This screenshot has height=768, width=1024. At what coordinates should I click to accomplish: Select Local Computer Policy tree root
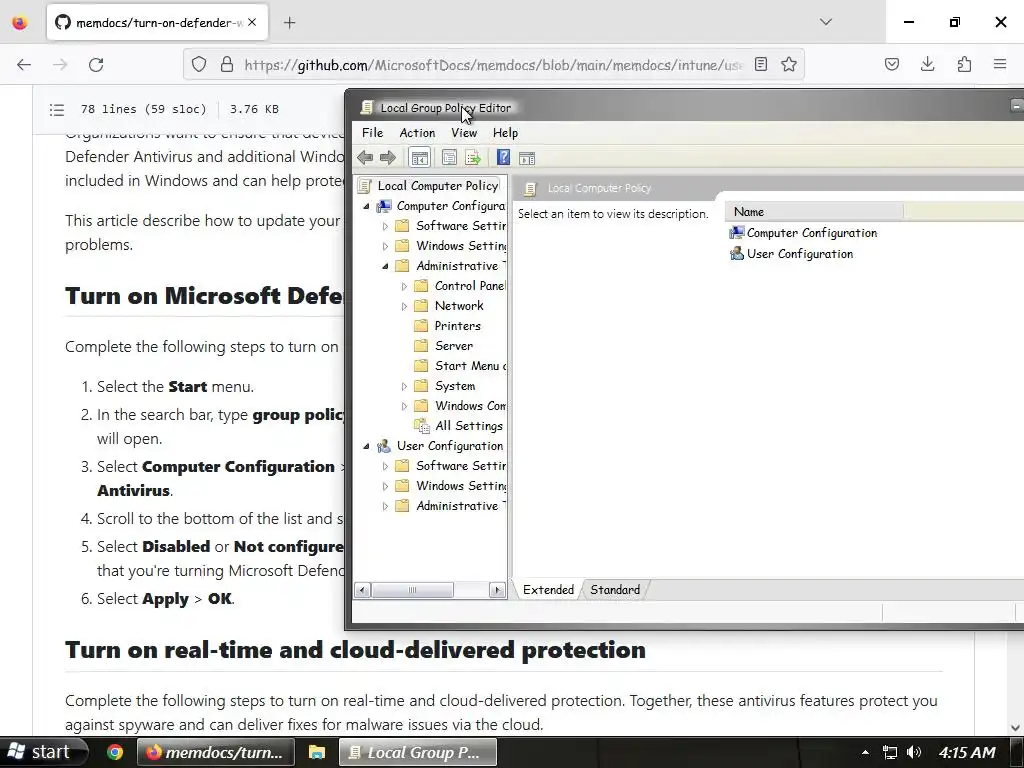pos(438,185)
